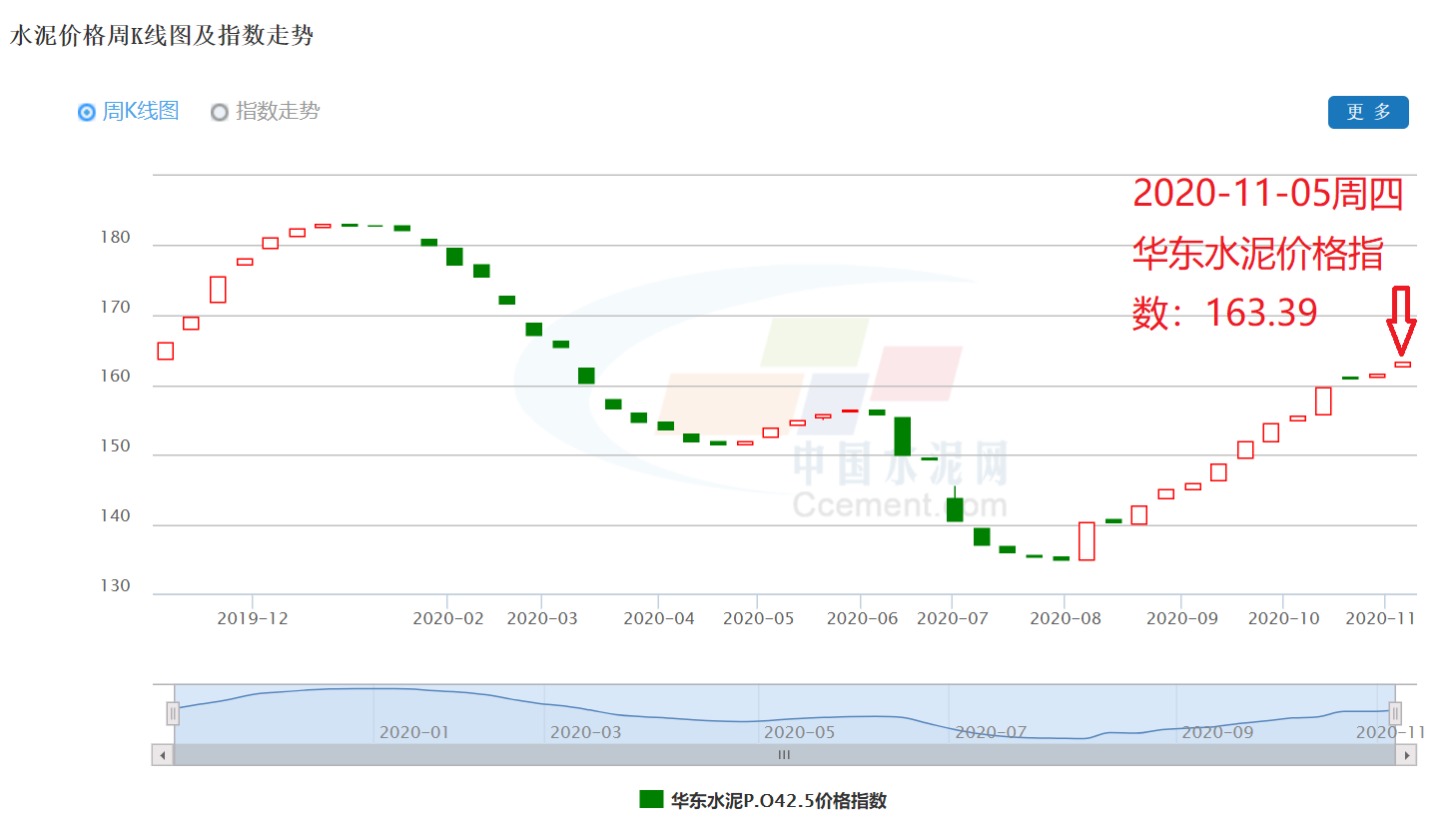1456x829 pixels.
Task: Click the 130 y-axis value
Action: coord(116,586)
